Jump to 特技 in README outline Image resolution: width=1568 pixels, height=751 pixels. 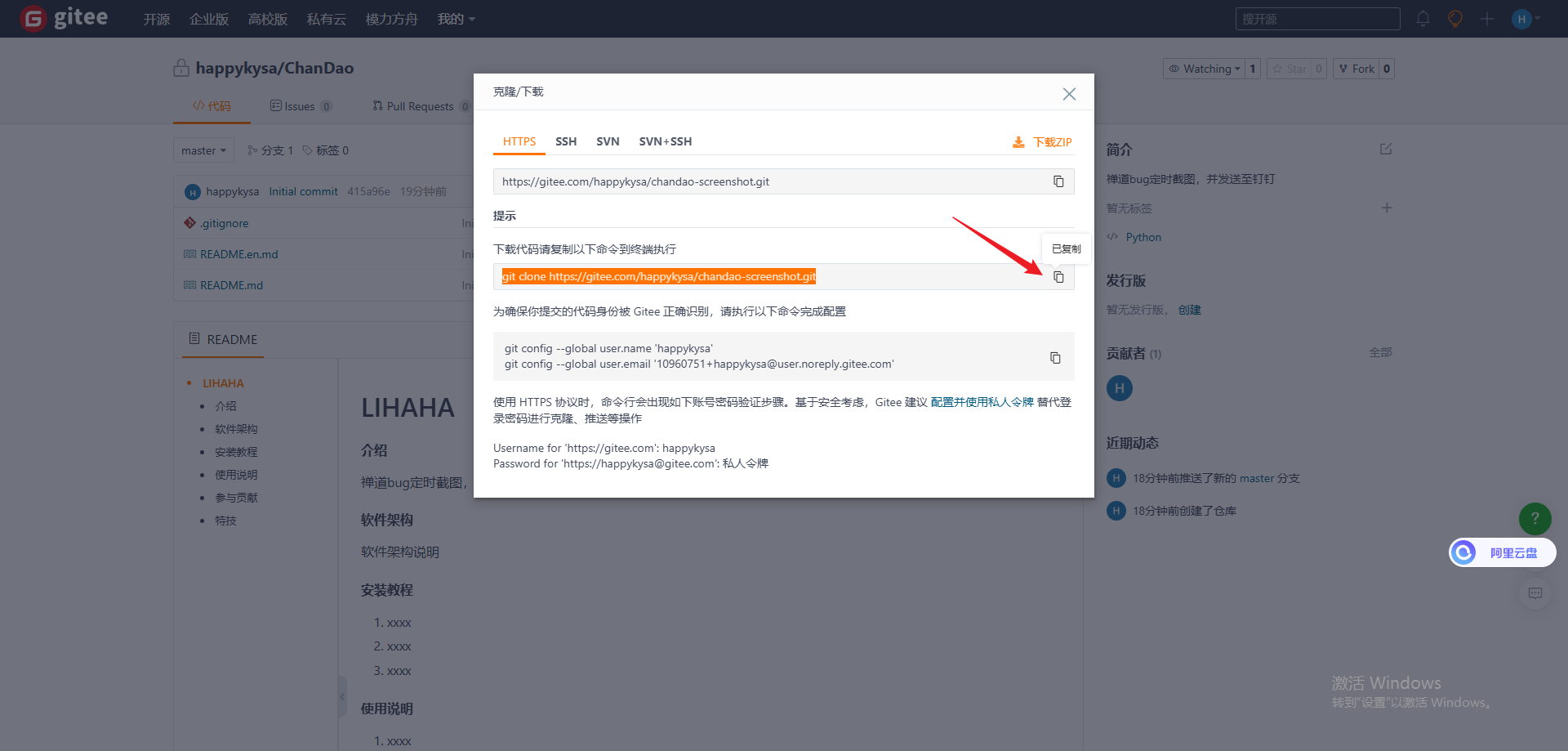225,521
